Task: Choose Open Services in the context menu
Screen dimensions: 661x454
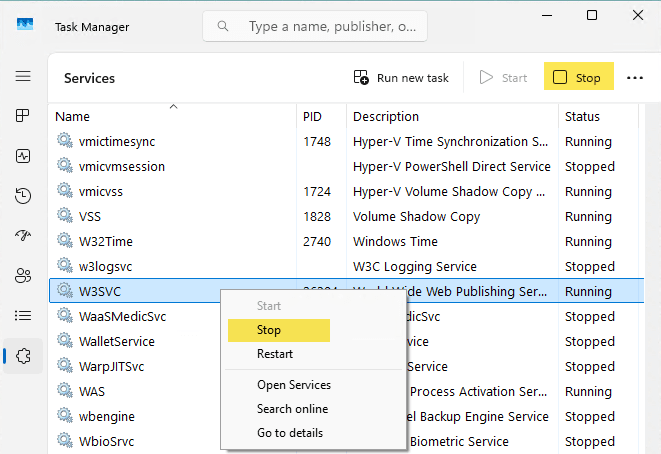Action: (294, 385)
